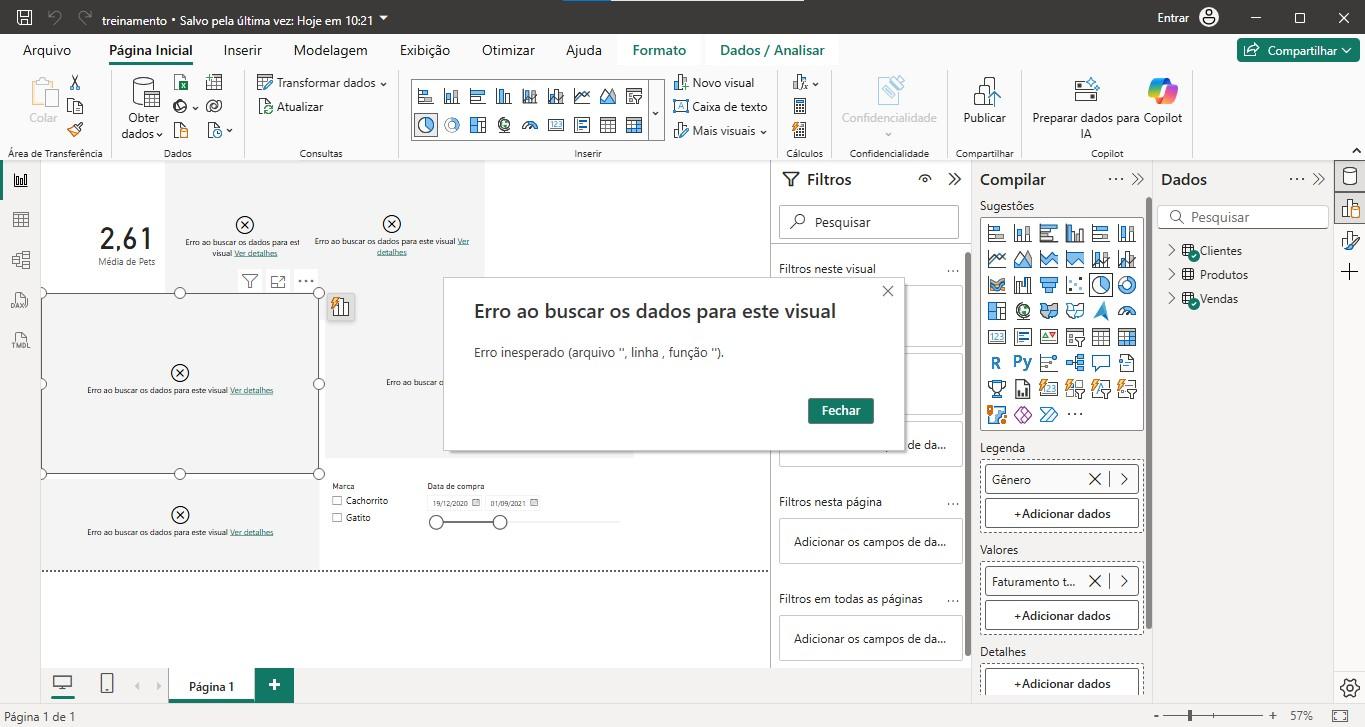Select the treemap visual in Compilar pane
The image size is (1365, 727).
point(996,311)
